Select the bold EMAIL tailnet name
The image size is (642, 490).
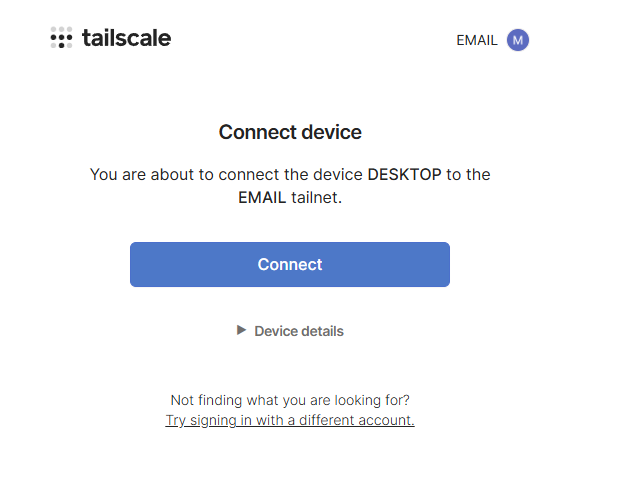[263, 198]
